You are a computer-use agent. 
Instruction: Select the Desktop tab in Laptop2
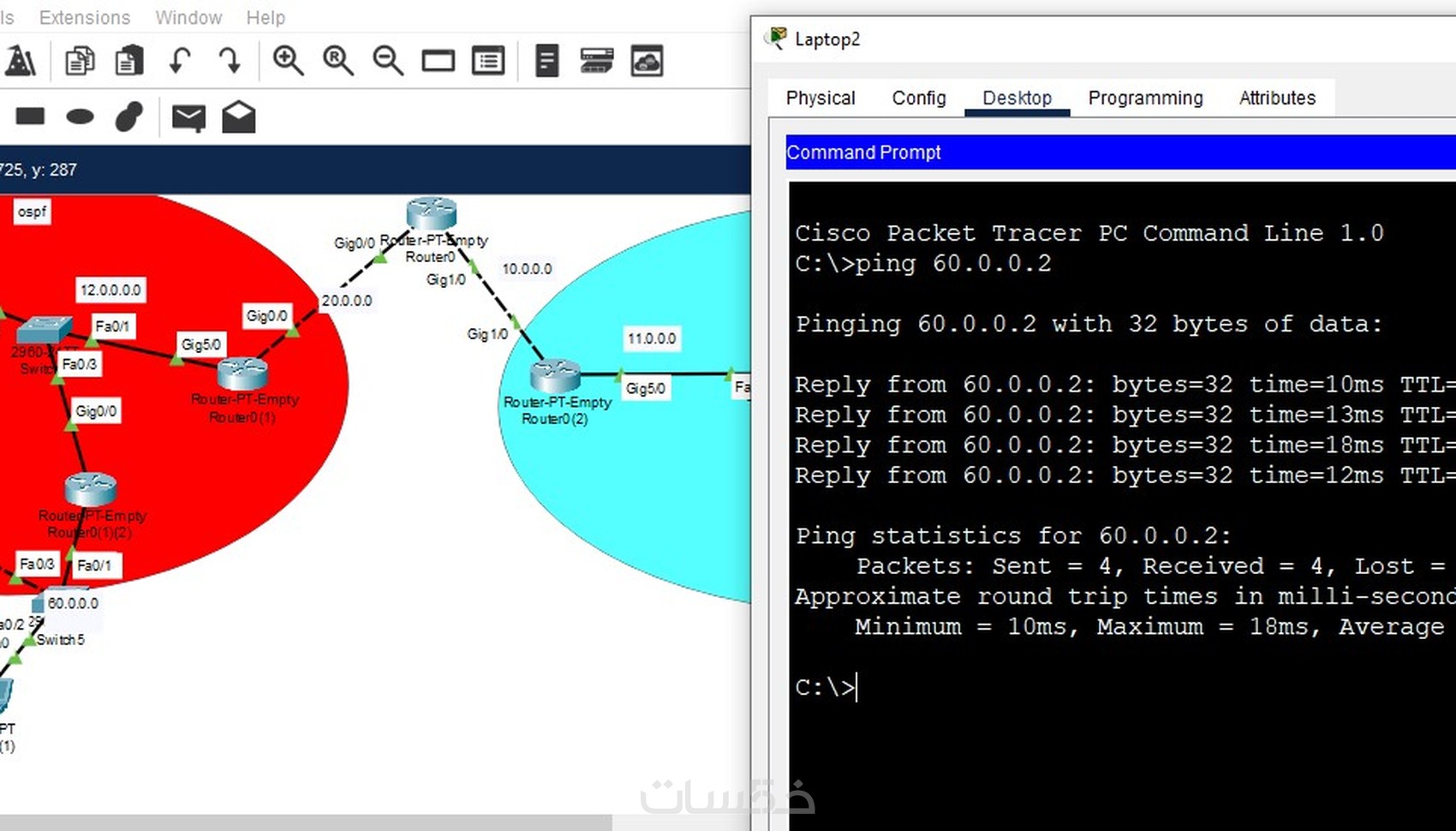coord(1017,98)
